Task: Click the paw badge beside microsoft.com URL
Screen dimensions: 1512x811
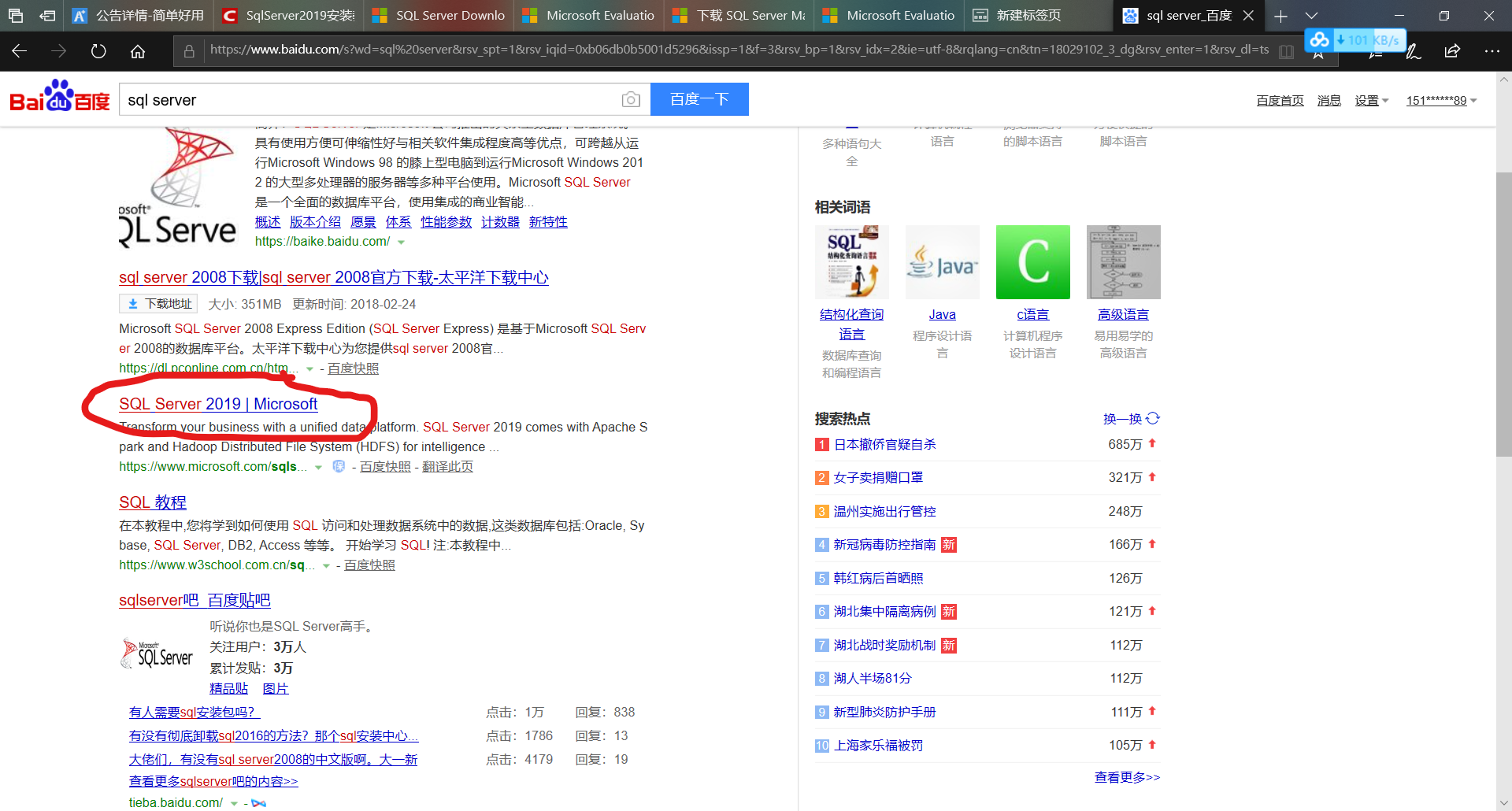Action: [339, 466]
